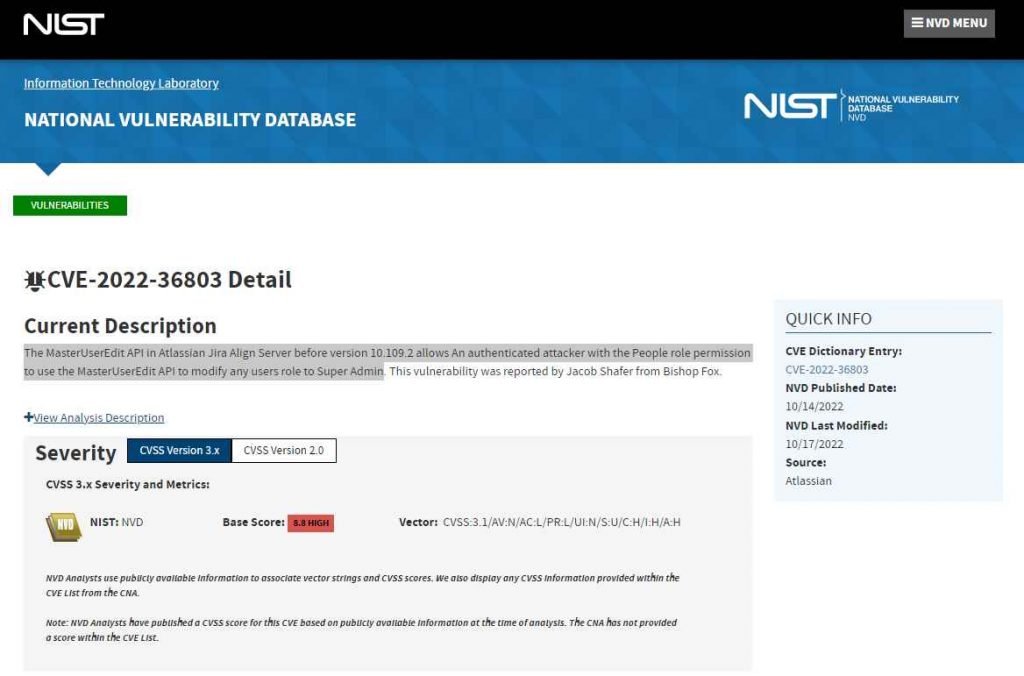This screenshot has height=676, width=1024.
Task: Switch to CVSS Version 2.0 tab
Action: click(x=284, y=451)
